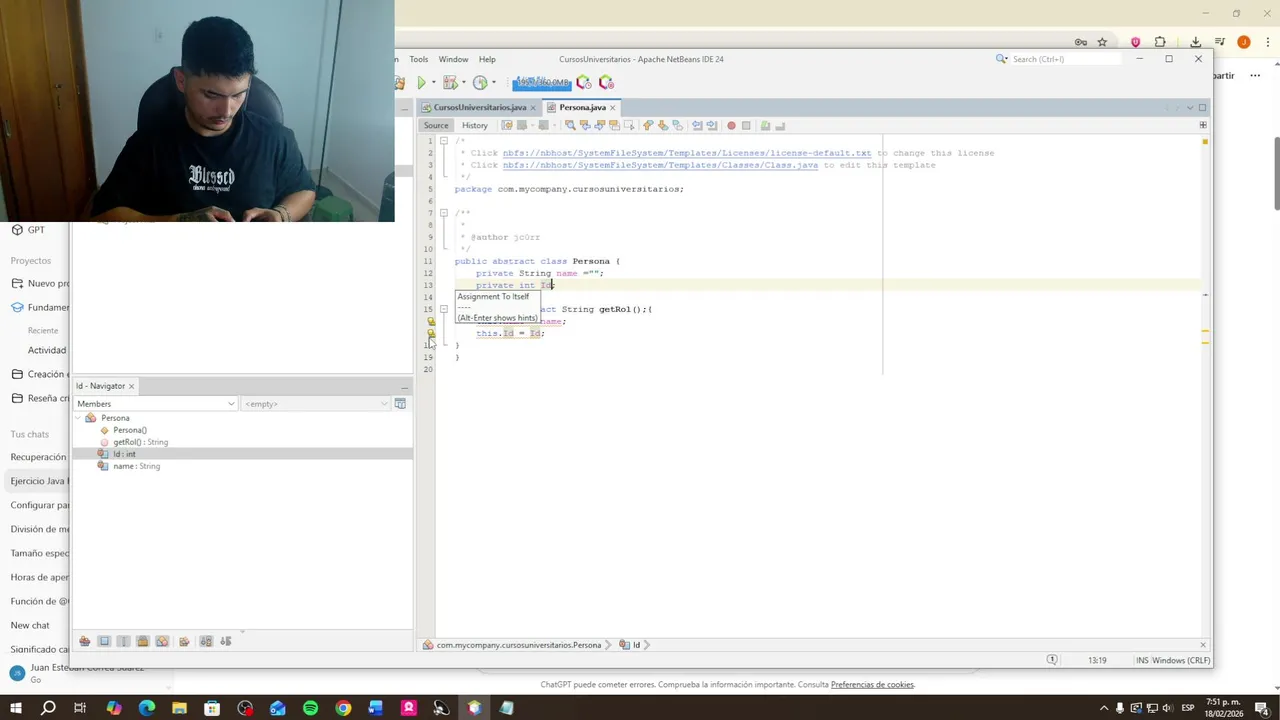Select the Persona() constructor in the Navigator
1280x720 pixels.
click(130, 430)
